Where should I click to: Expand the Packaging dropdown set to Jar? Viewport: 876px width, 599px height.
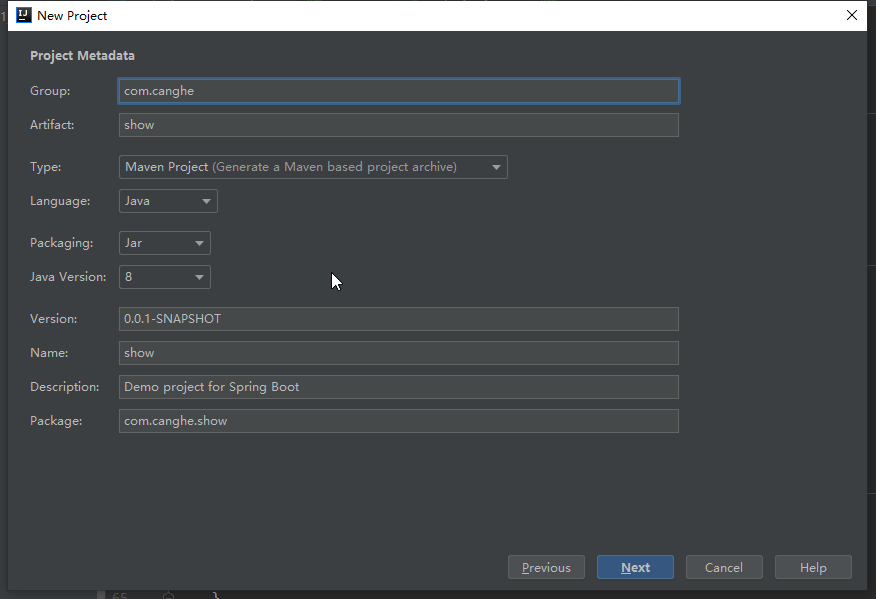(x=165, y=243)
